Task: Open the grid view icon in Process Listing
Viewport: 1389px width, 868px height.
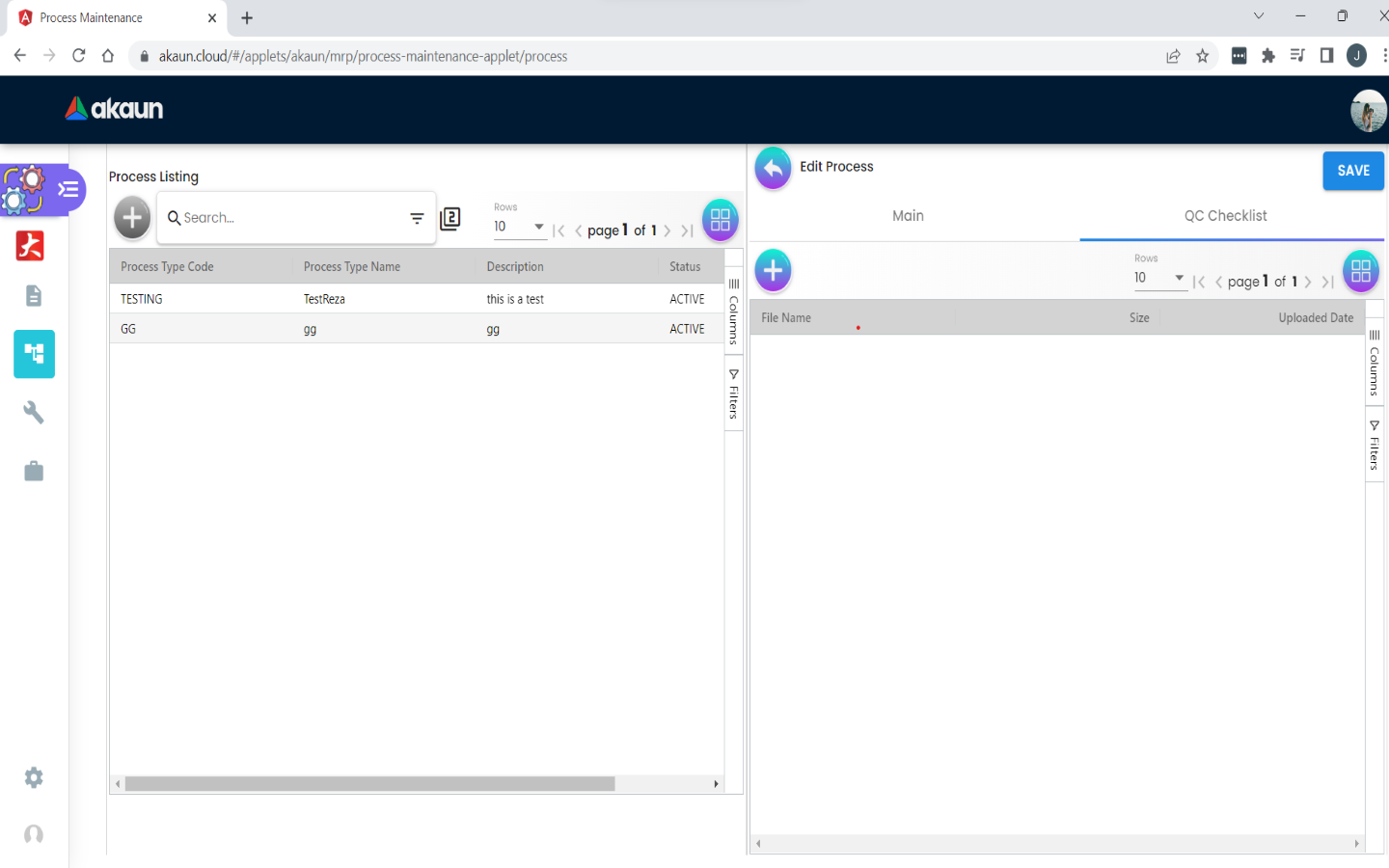Action: click(720, 220)
